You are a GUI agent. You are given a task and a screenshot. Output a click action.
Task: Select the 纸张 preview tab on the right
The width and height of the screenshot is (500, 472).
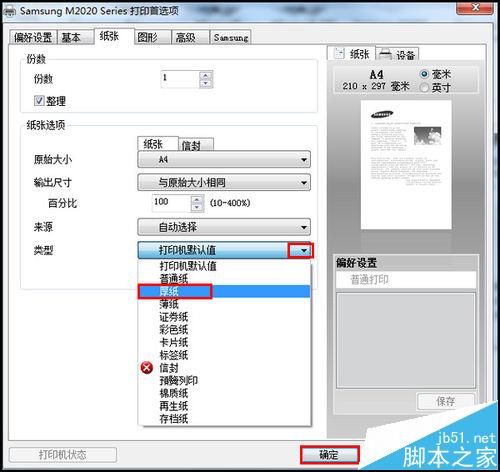coord(352,53)
